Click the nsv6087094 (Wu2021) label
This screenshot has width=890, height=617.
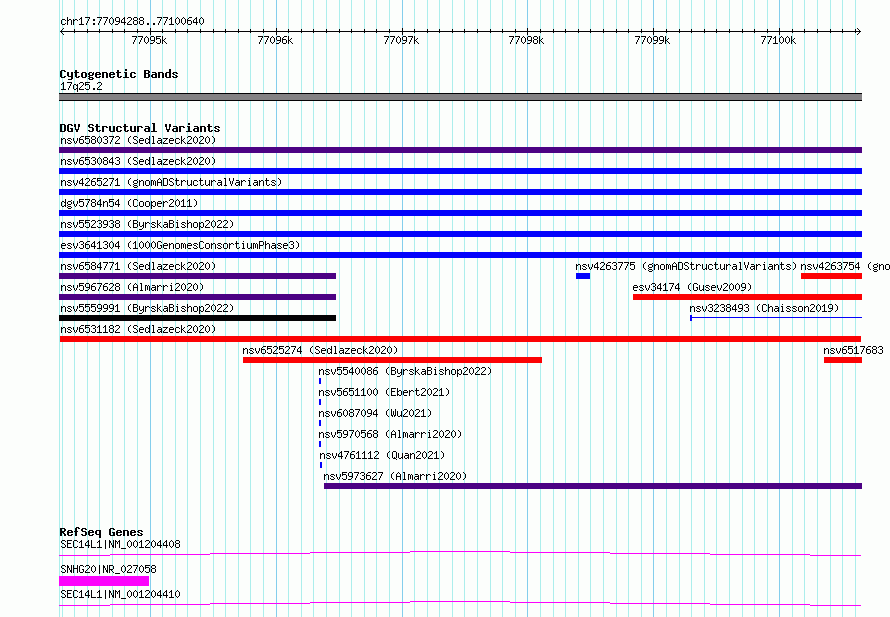[375, 413]
